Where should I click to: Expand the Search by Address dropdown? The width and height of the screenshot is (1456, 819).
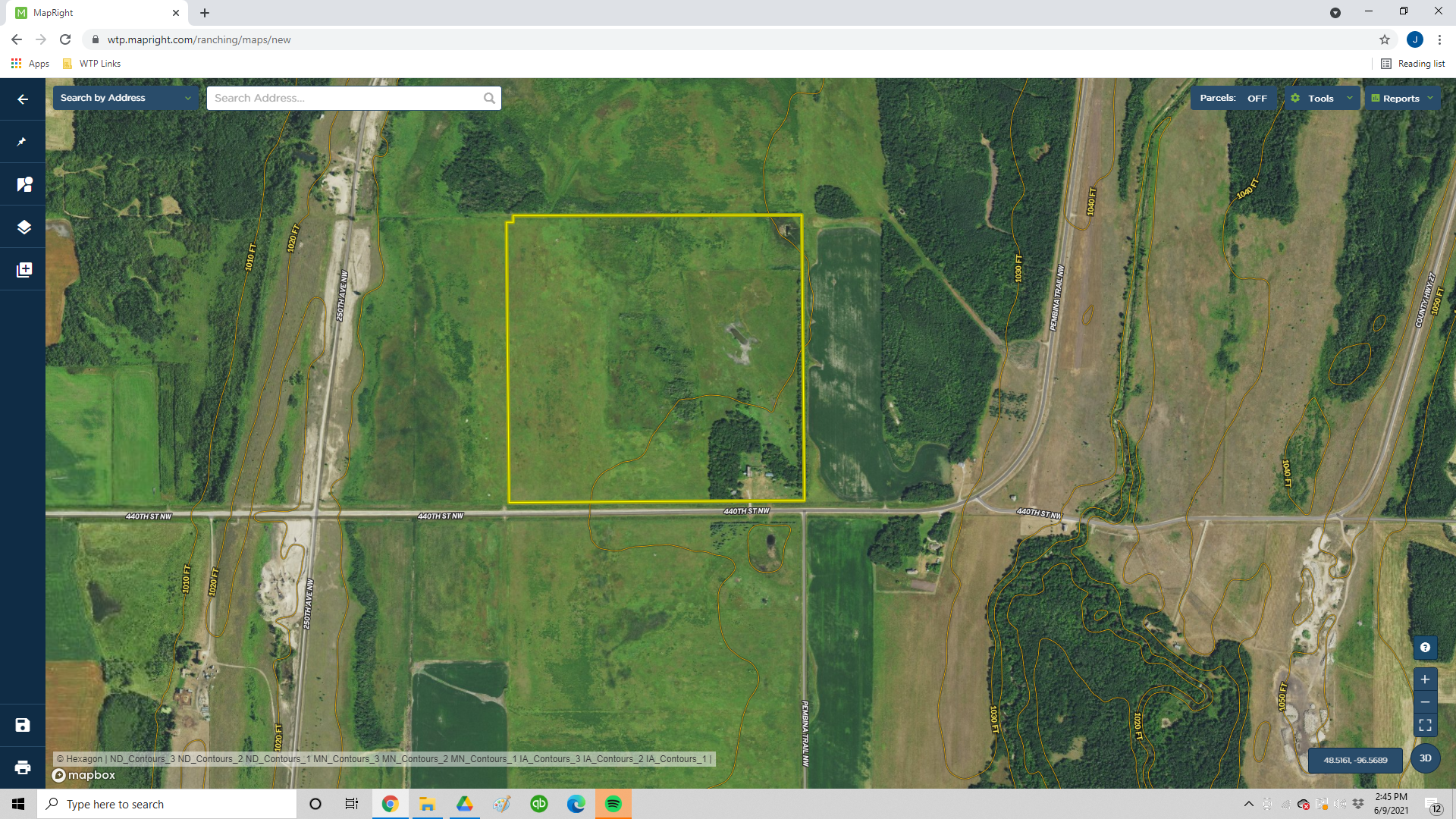click(x=125, y=98)
